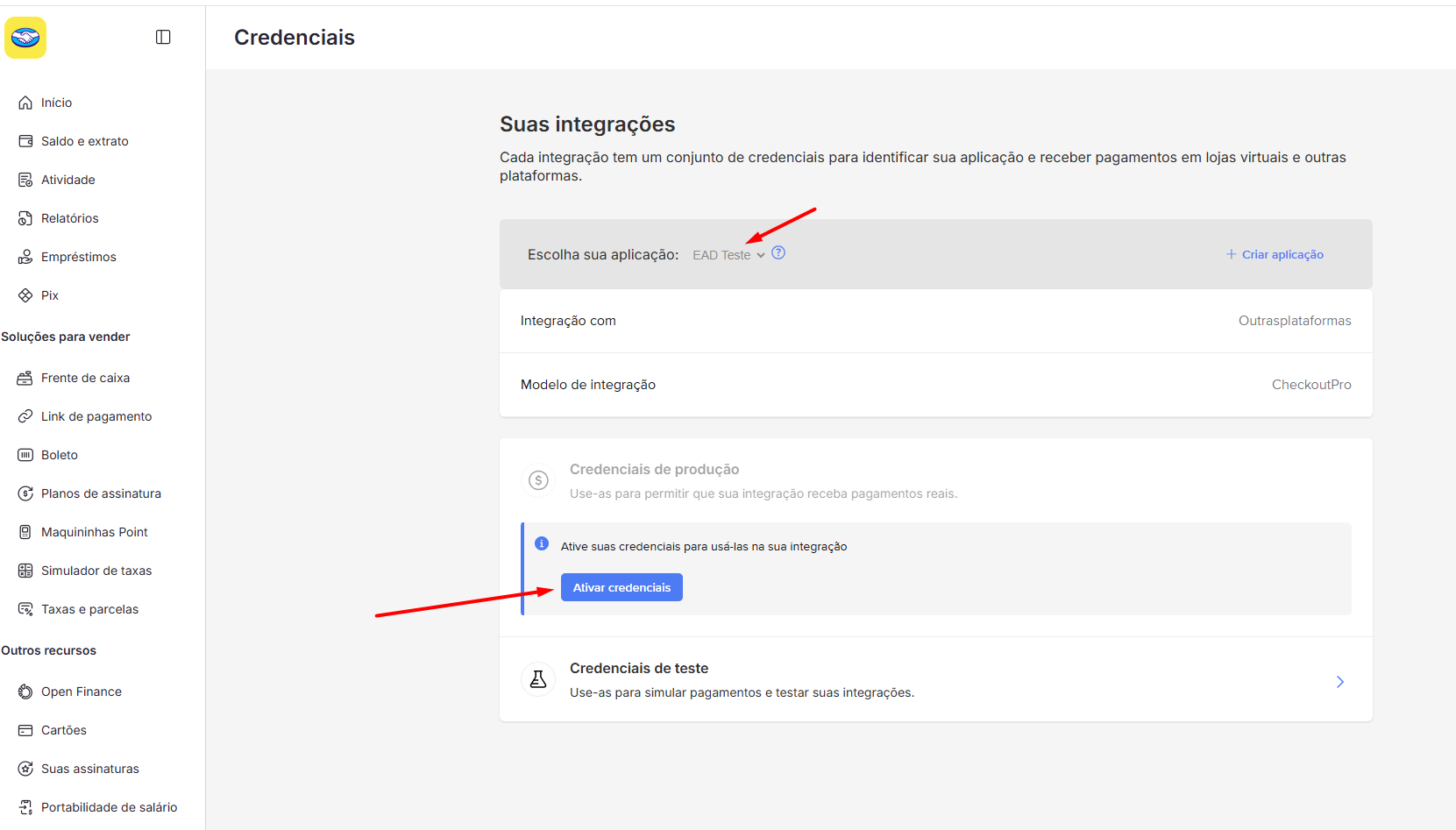1456x830 pixels.
Task: Click the Portabilidade de salário icon
Action: pyautogui.click(x=25, y=807)
